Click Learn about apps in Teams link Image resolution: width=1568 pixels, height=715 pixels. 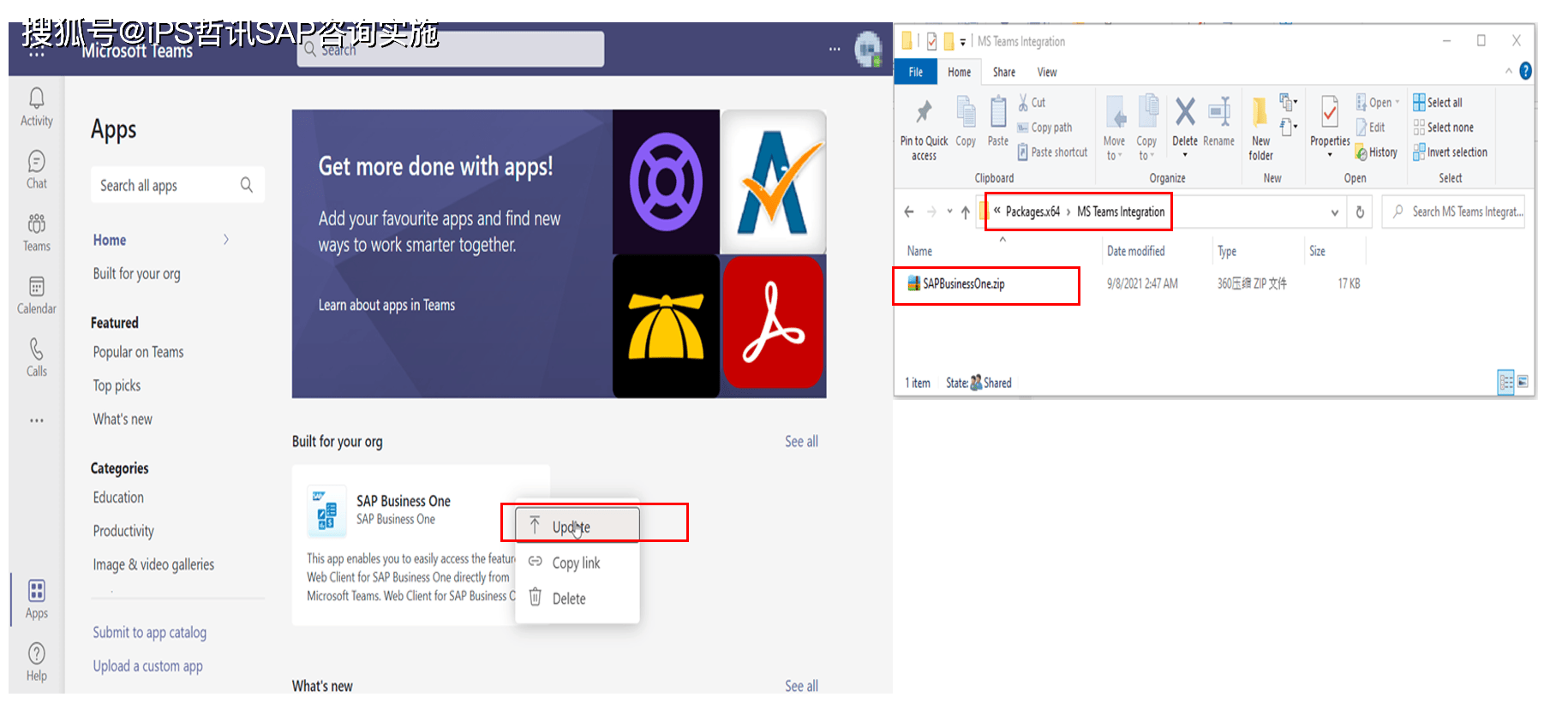[x=386, y=306]
